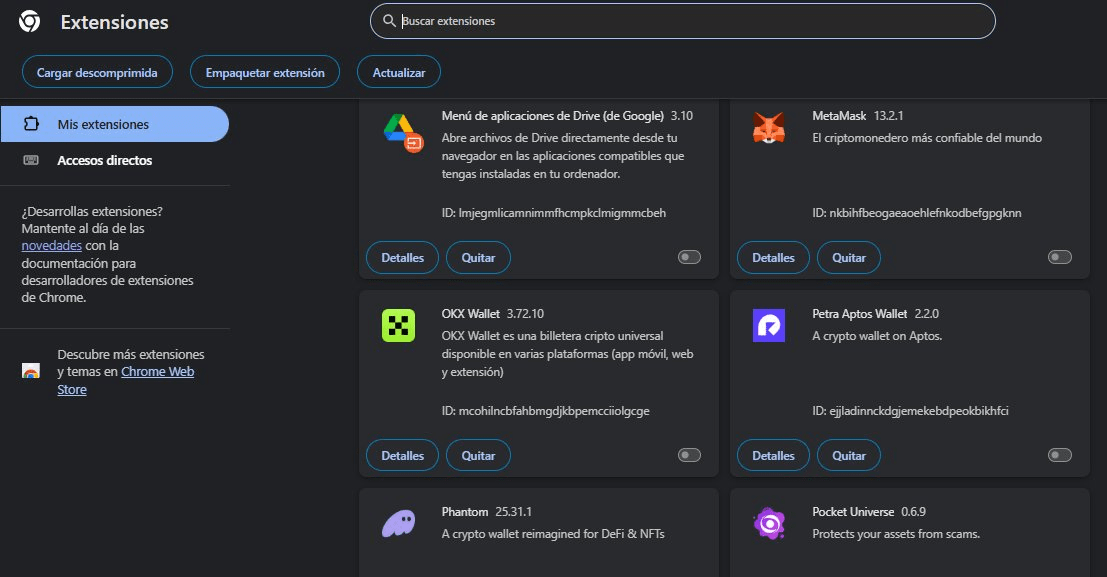Open Detalles for Petra Aptos Wallet
Screen dimensions: 1107x577
pos(773,456)
